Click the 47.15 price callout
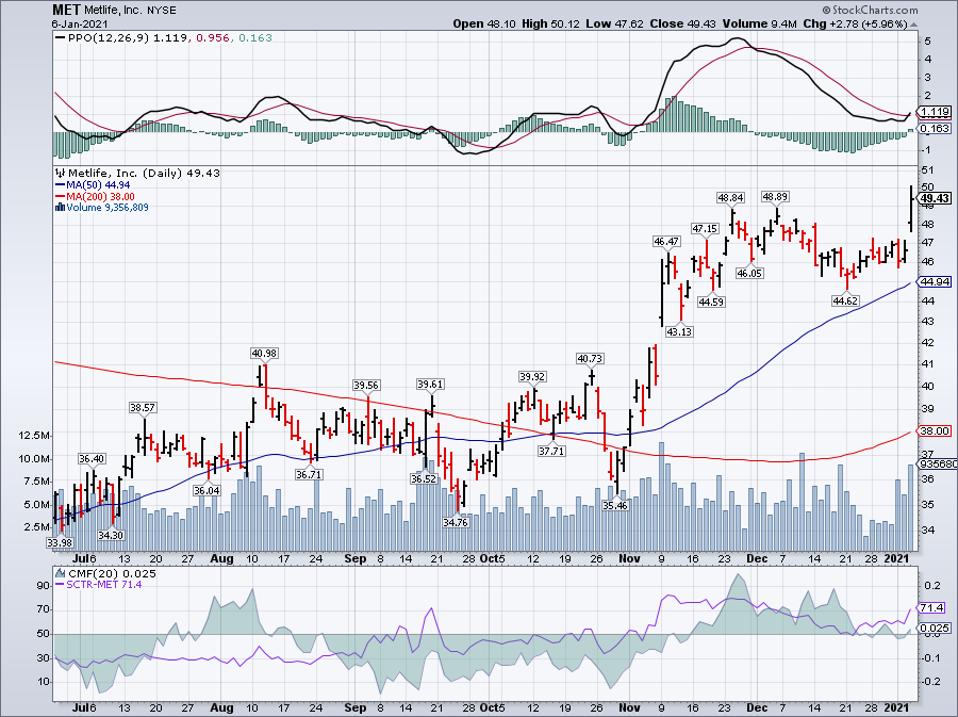The image size is (958, 717). tap(704, 229)
